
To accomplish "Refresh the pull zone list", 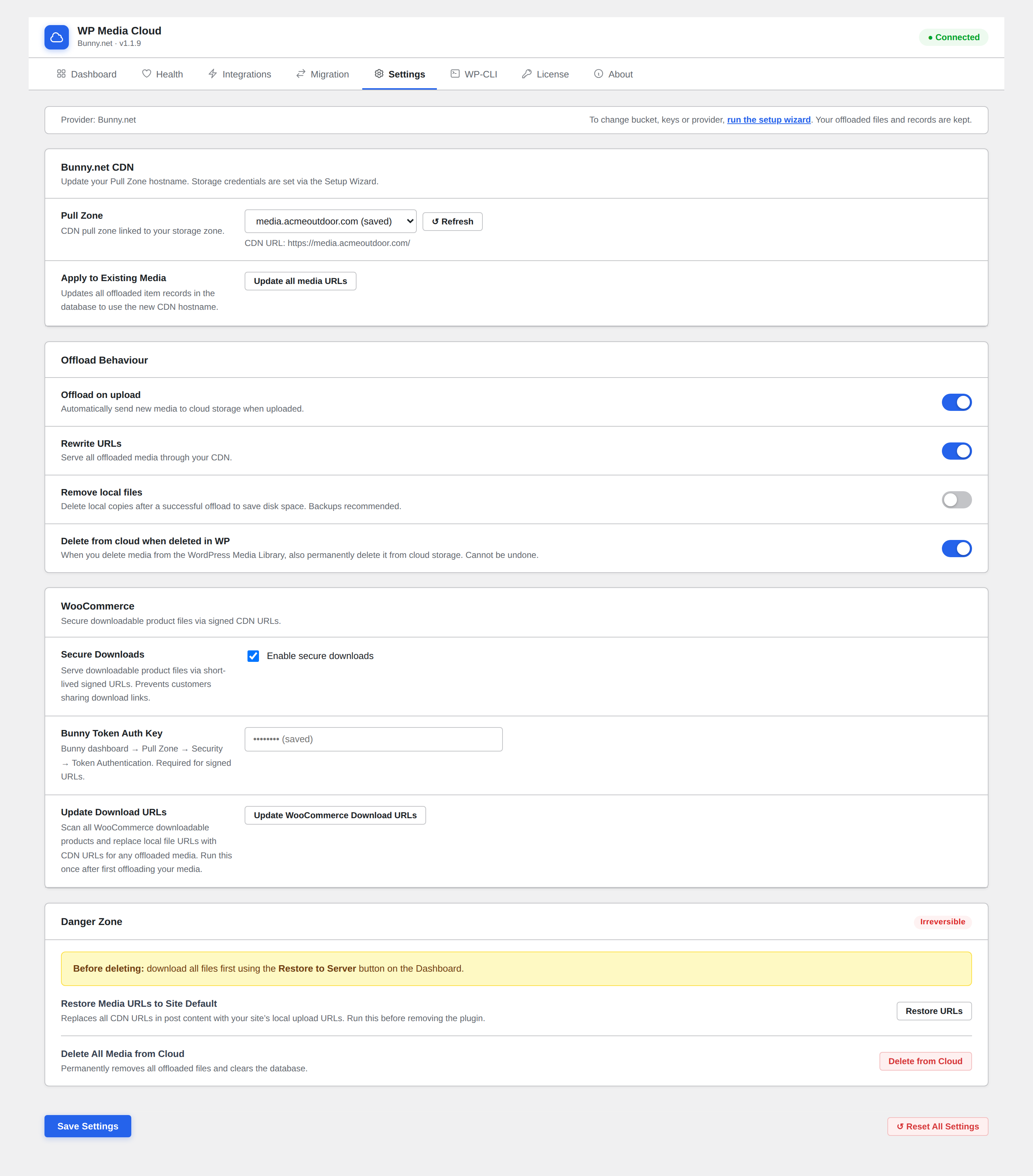I will tap(452, 222).
